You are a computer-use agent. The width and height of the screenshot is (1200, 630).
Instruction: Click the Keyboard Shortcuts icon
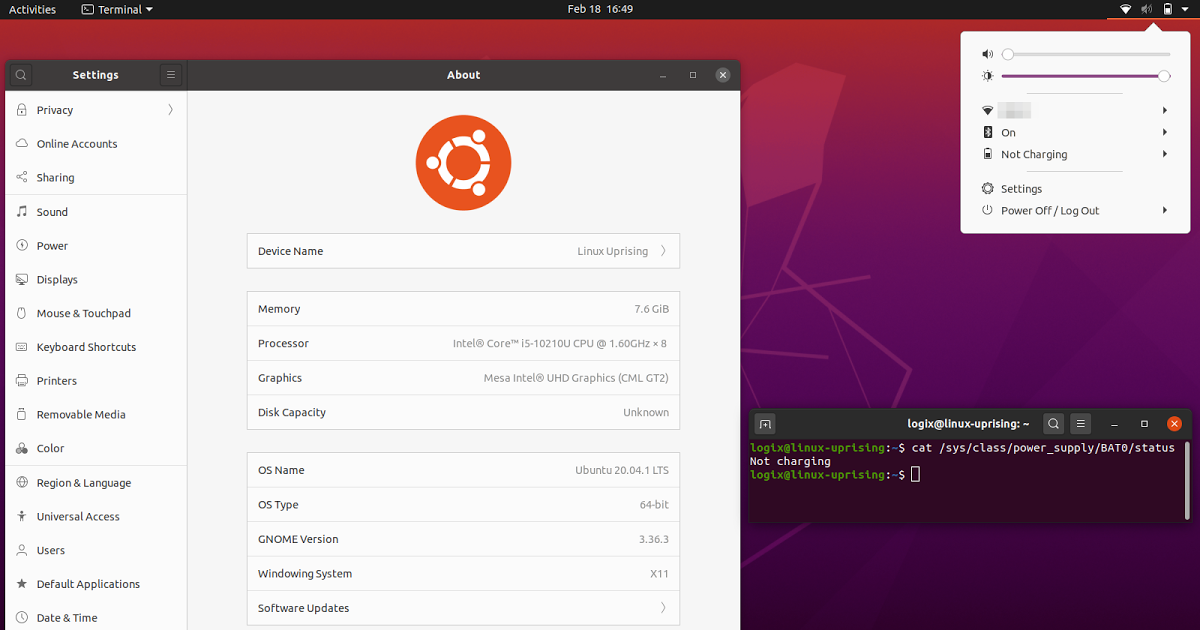tap(22, 347)
